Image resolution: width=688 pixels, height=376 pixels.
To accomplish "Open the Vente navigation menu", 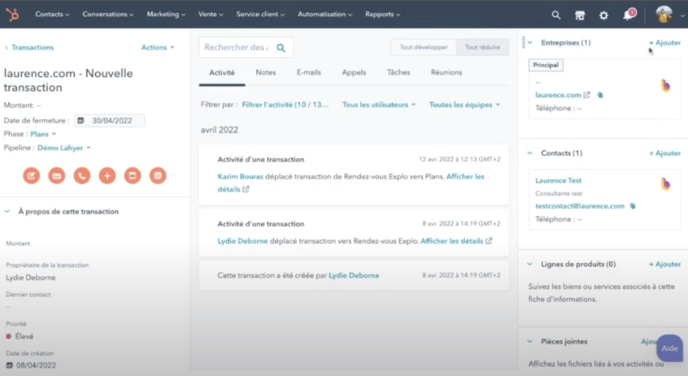I will pyautogui.click(x=211, y=14).
